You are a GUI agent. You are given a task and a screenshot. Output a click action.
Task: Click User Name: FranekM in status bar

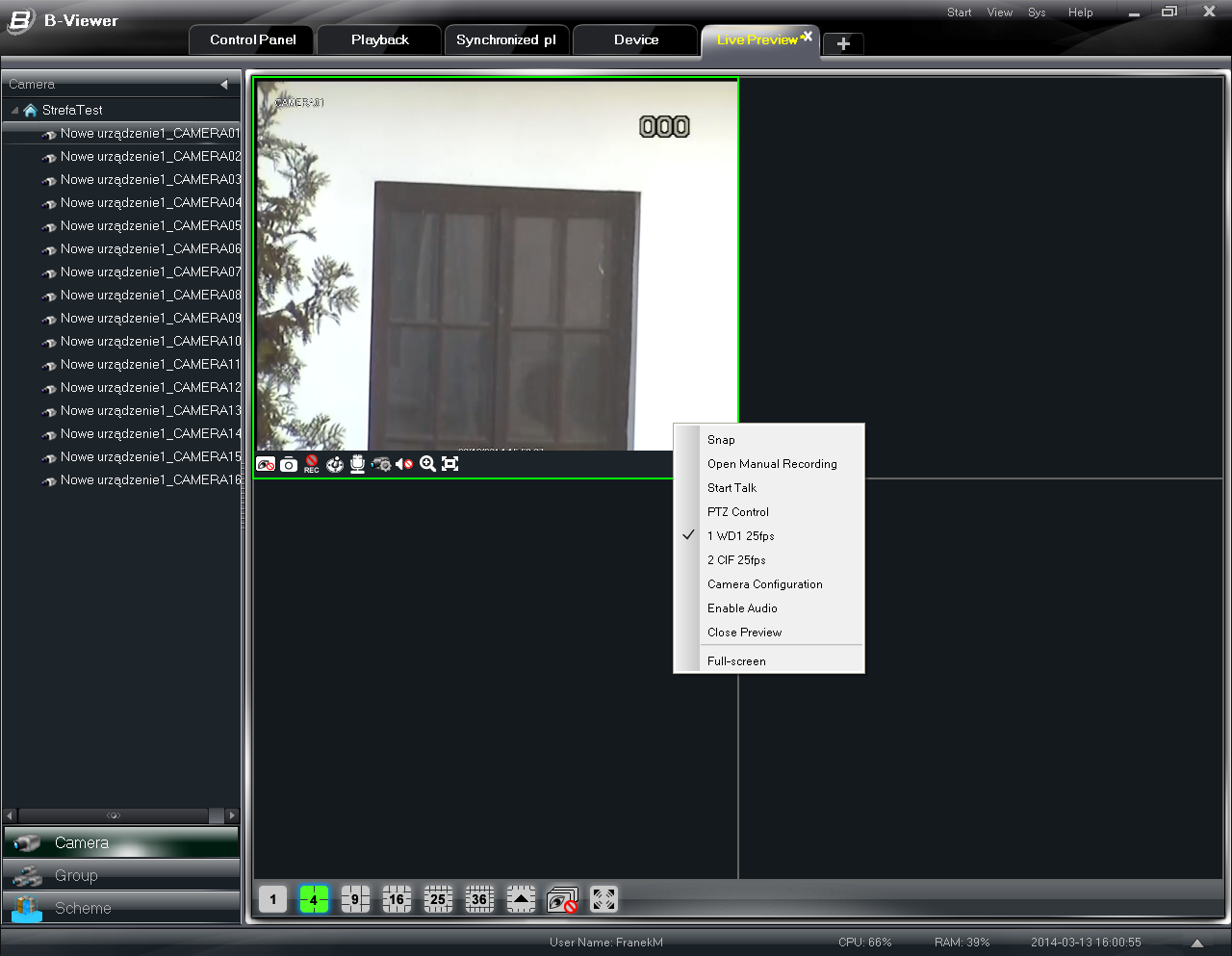tap(606, 943)
